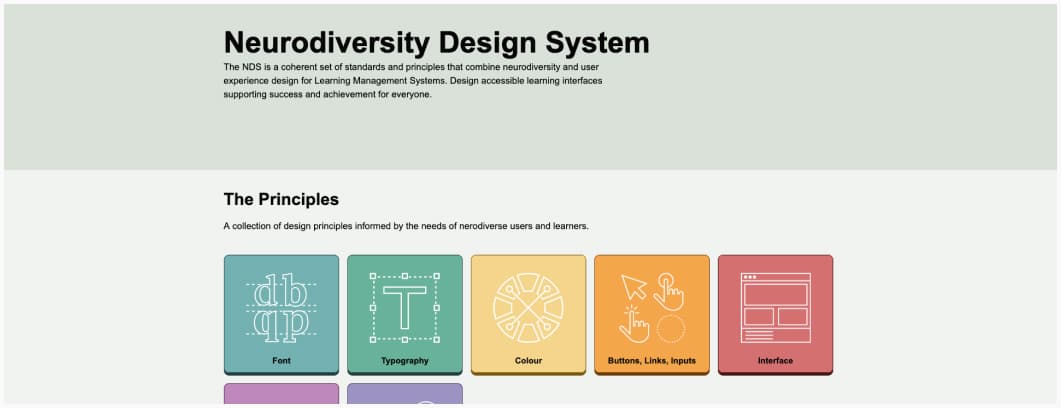Click the partially visible purple card
The width and height of the screenshot is (1061, 408).
tap(404, 396)
